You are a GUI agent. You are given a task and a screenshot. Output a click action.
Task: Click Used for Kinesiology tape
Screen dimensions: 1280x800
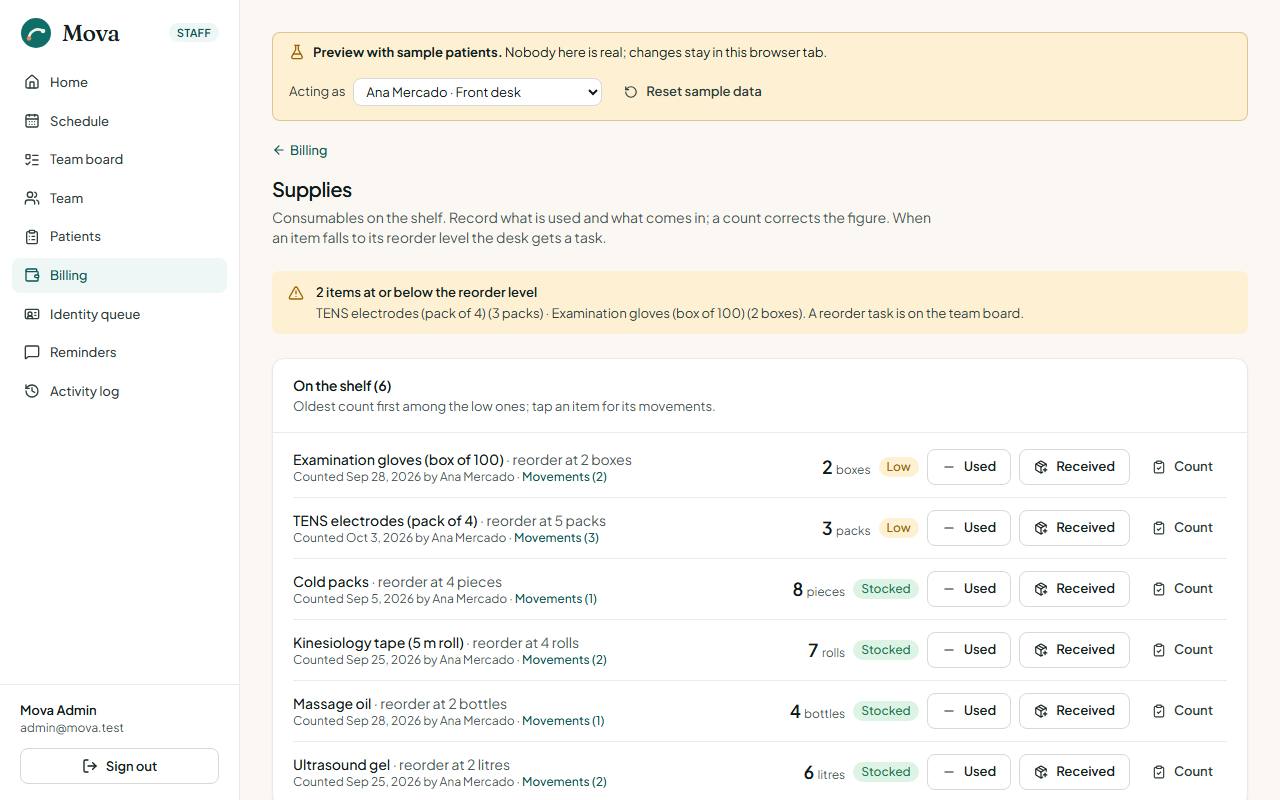point(969,650)
